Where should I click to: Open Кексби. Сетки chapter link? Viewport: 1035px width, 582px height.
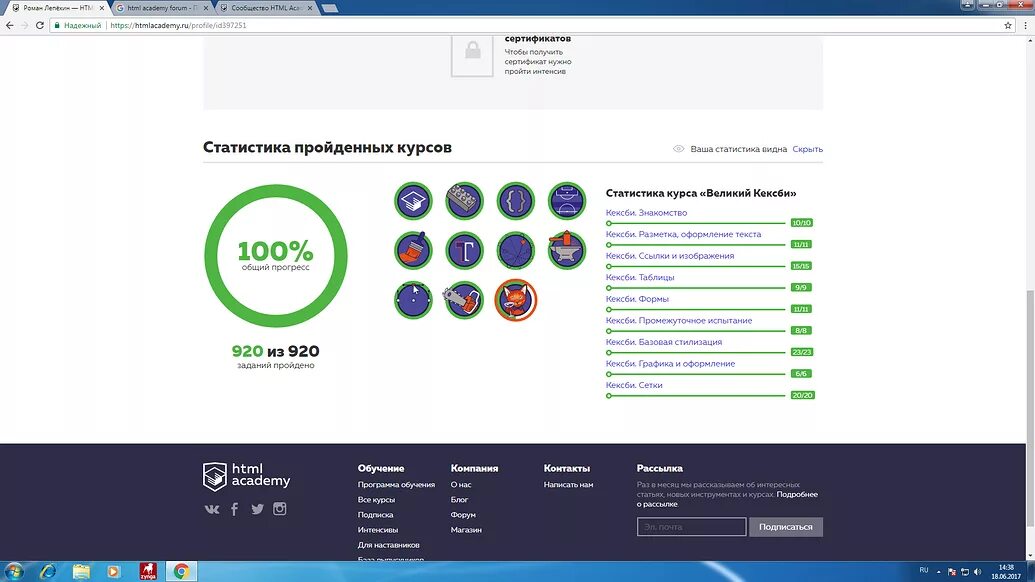634,385
